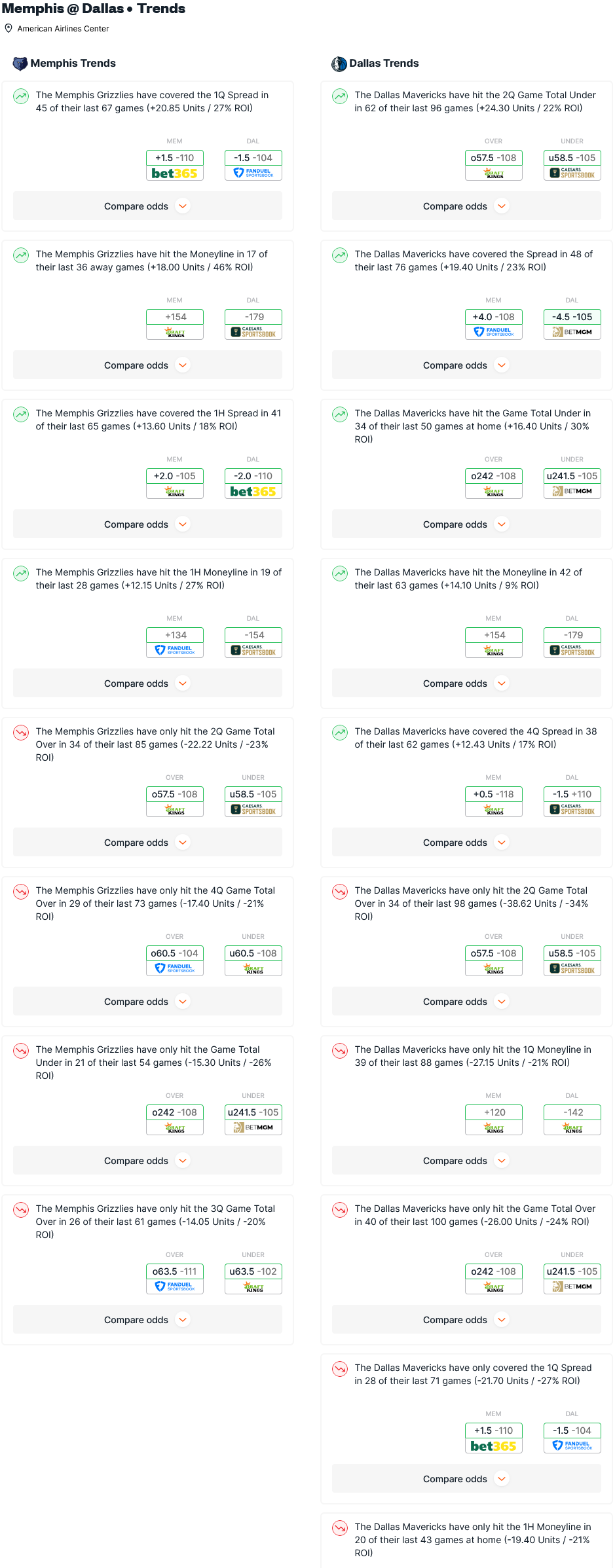The height and width of the screenshot is (1568, 615).
Task: Expand Compare odds for Grizzlies 3Q Game Total Over
Action: coord(147,1320)
